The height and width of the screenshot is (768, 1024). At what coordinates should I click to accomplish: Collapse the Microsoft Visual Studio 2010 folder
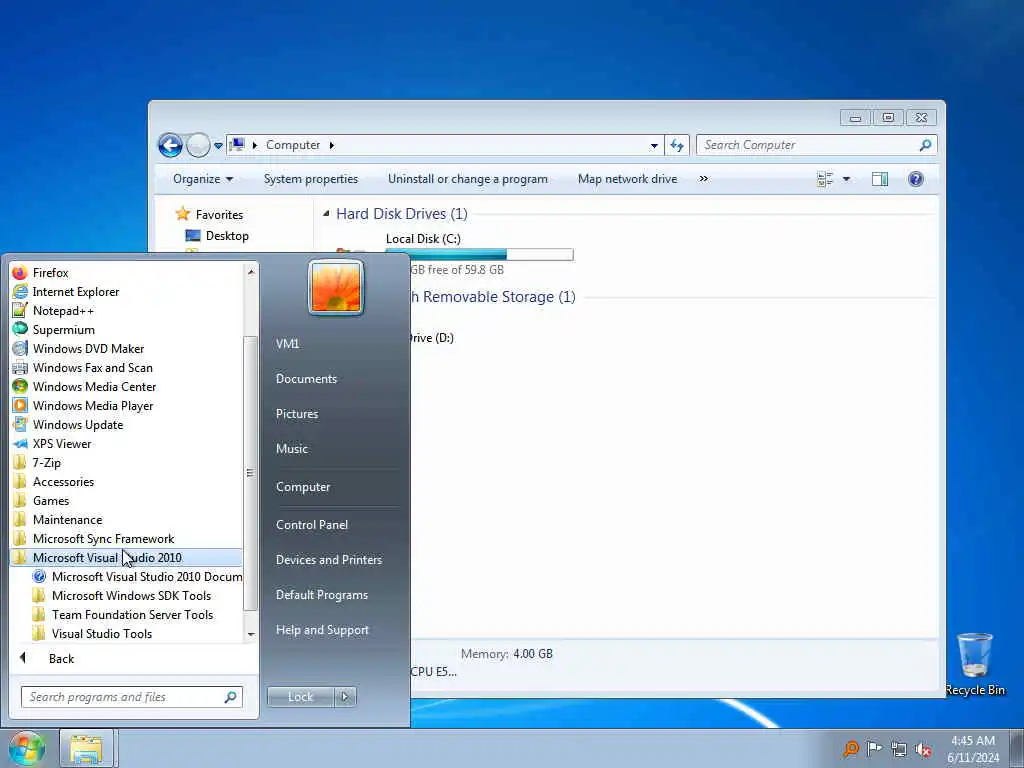[126, 558]
